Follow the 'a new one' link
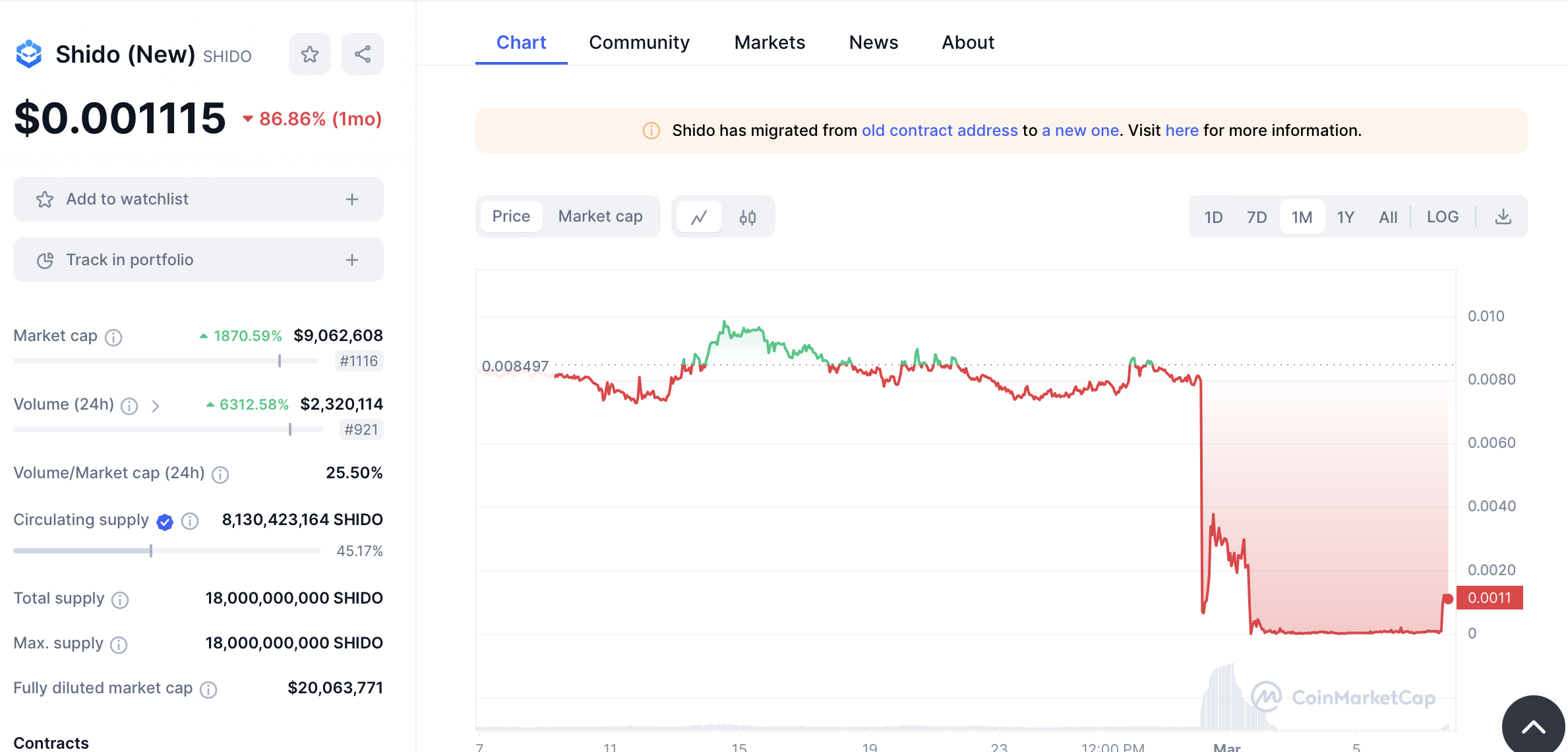The width and height of the screenshot is (1568, 752). pyautogui.click(x=1080, y=131)
